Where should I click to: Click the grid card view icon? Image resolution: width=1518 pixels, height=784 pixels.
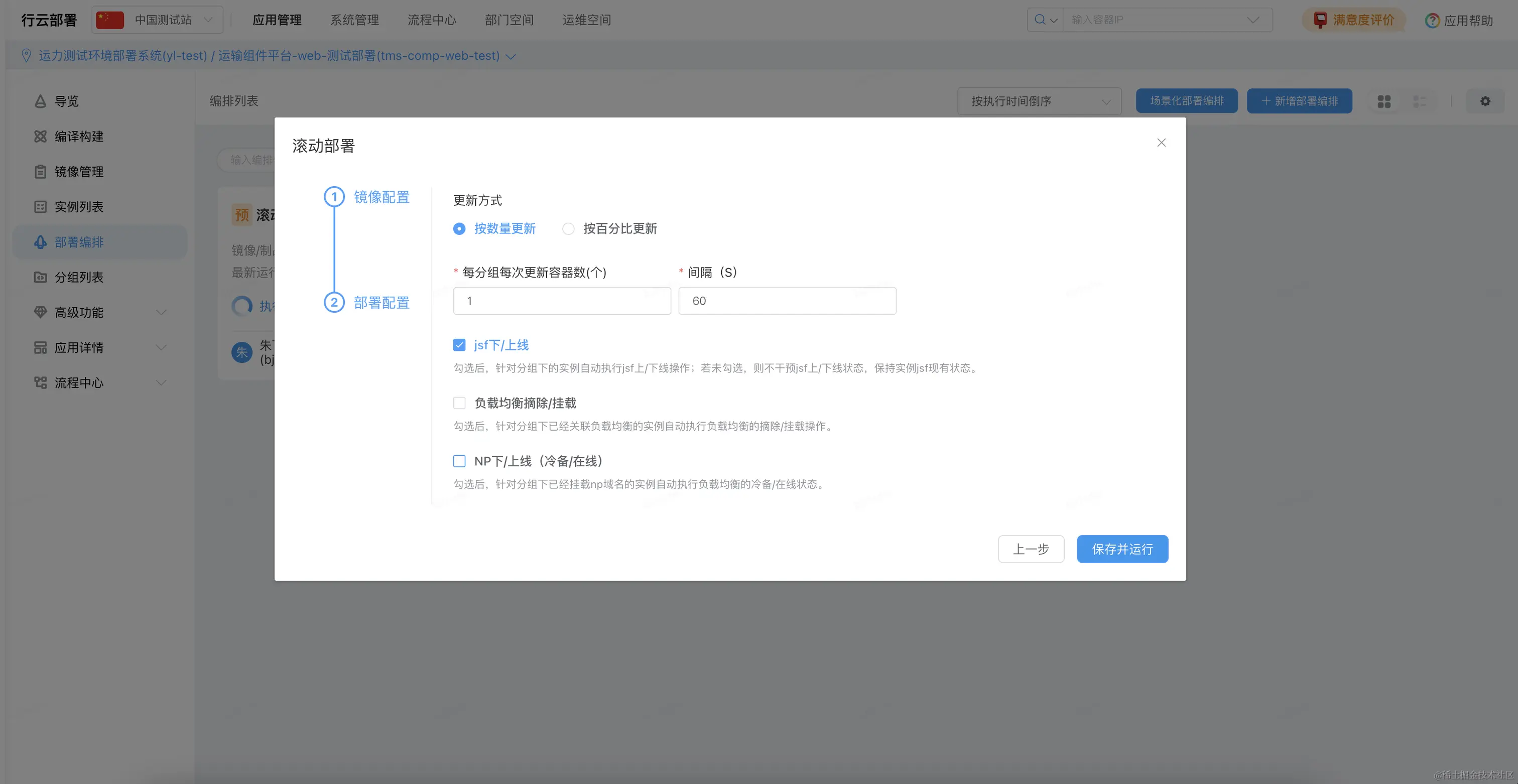coord(1383,101)
